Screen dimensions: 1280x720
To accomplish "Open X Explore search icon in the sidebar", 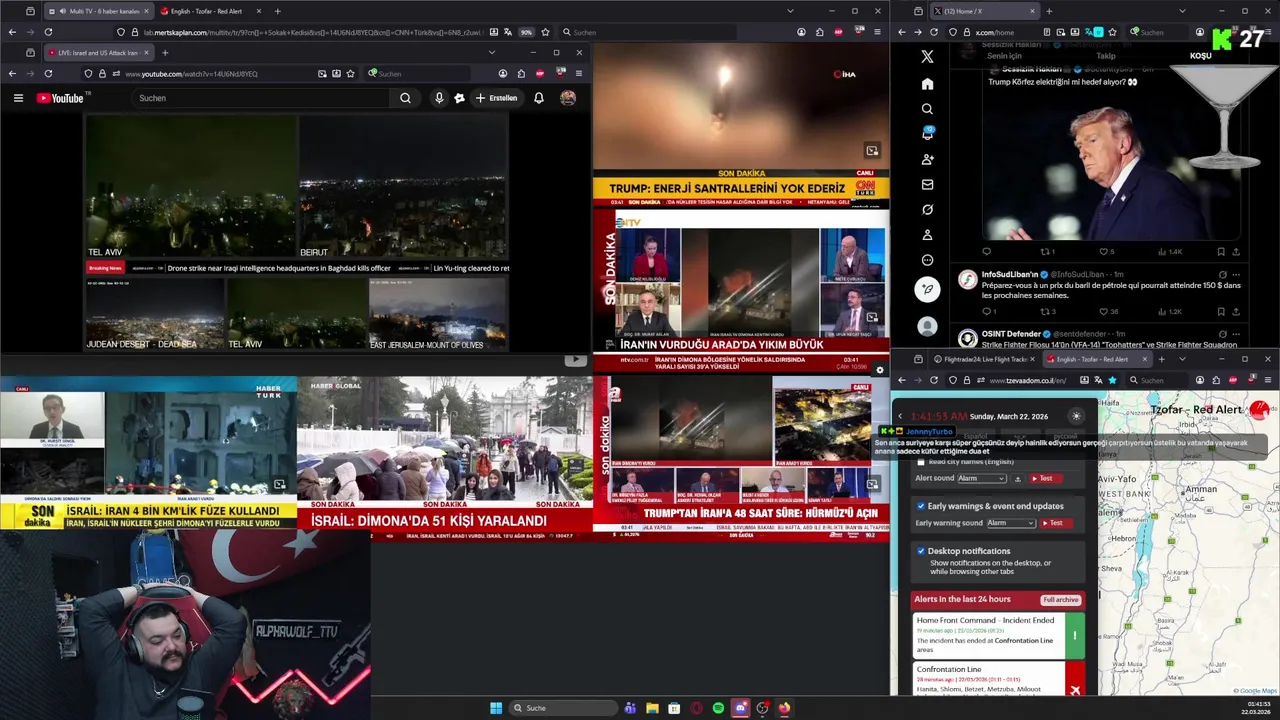I will pyautogui.click(x=927, y=109).
